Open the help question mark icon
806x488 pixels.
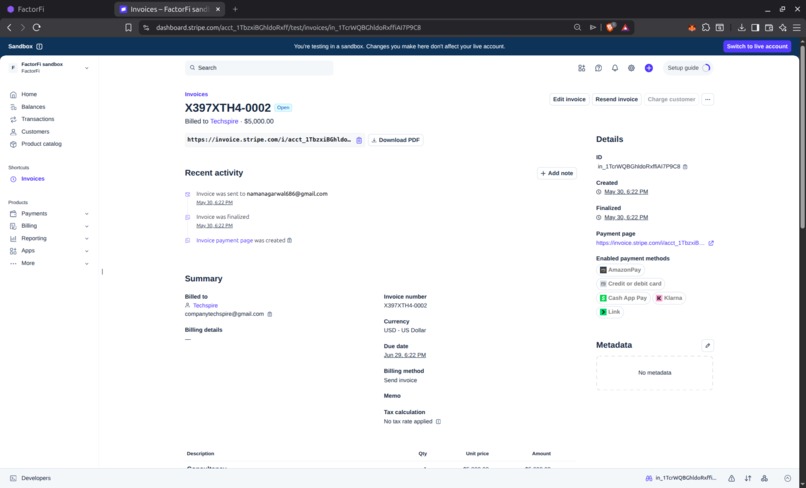(x=598, y=68)
